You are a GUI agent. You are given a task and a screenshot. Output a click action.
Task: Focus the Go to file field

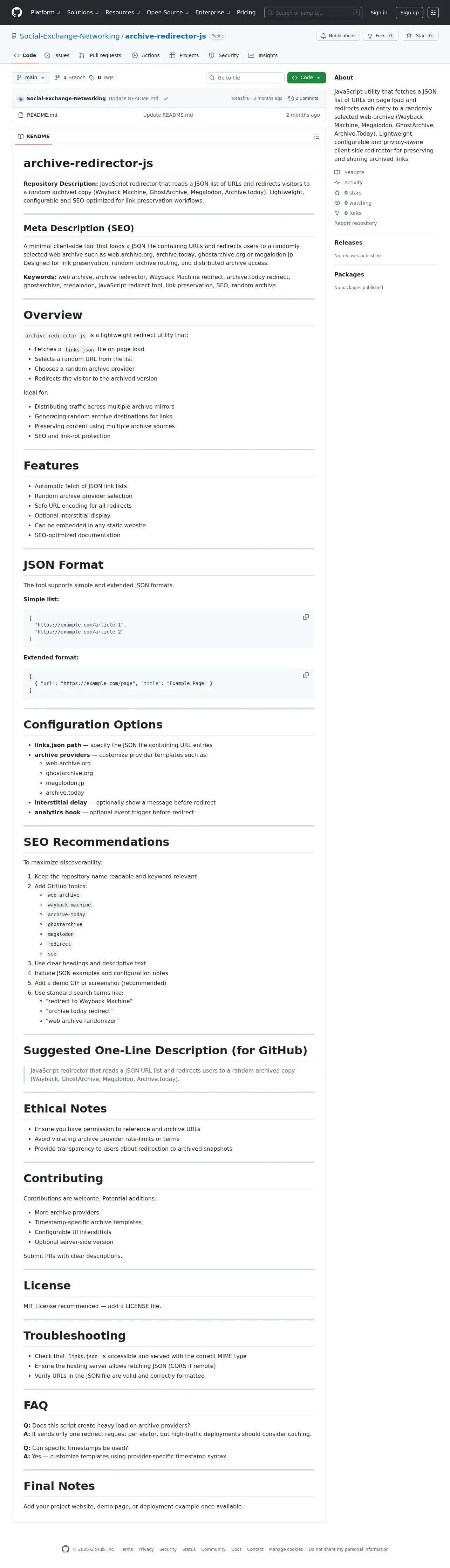click(x=245, y=78)
